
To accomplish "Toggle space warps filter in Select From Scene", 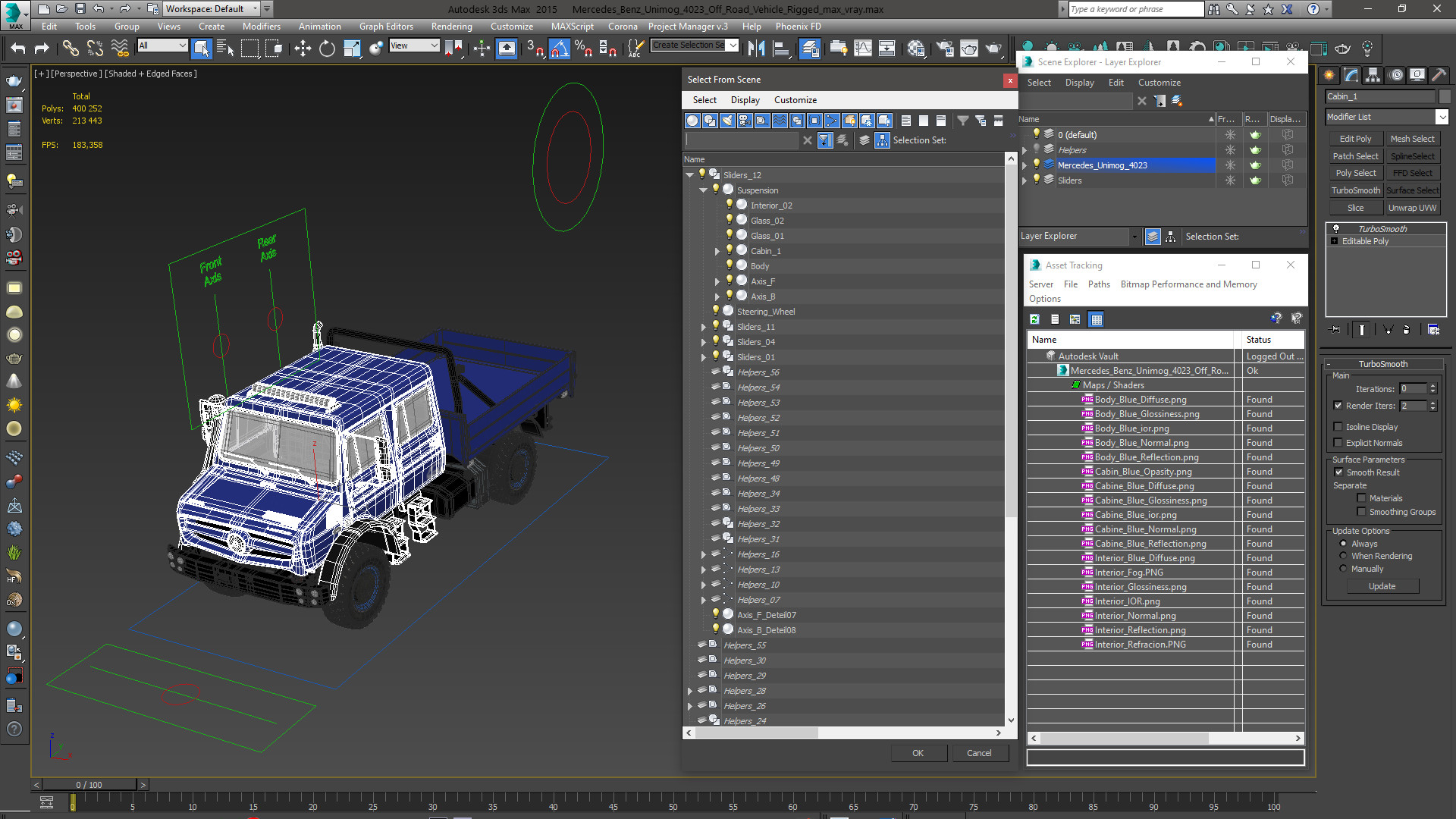I will 780,121.
